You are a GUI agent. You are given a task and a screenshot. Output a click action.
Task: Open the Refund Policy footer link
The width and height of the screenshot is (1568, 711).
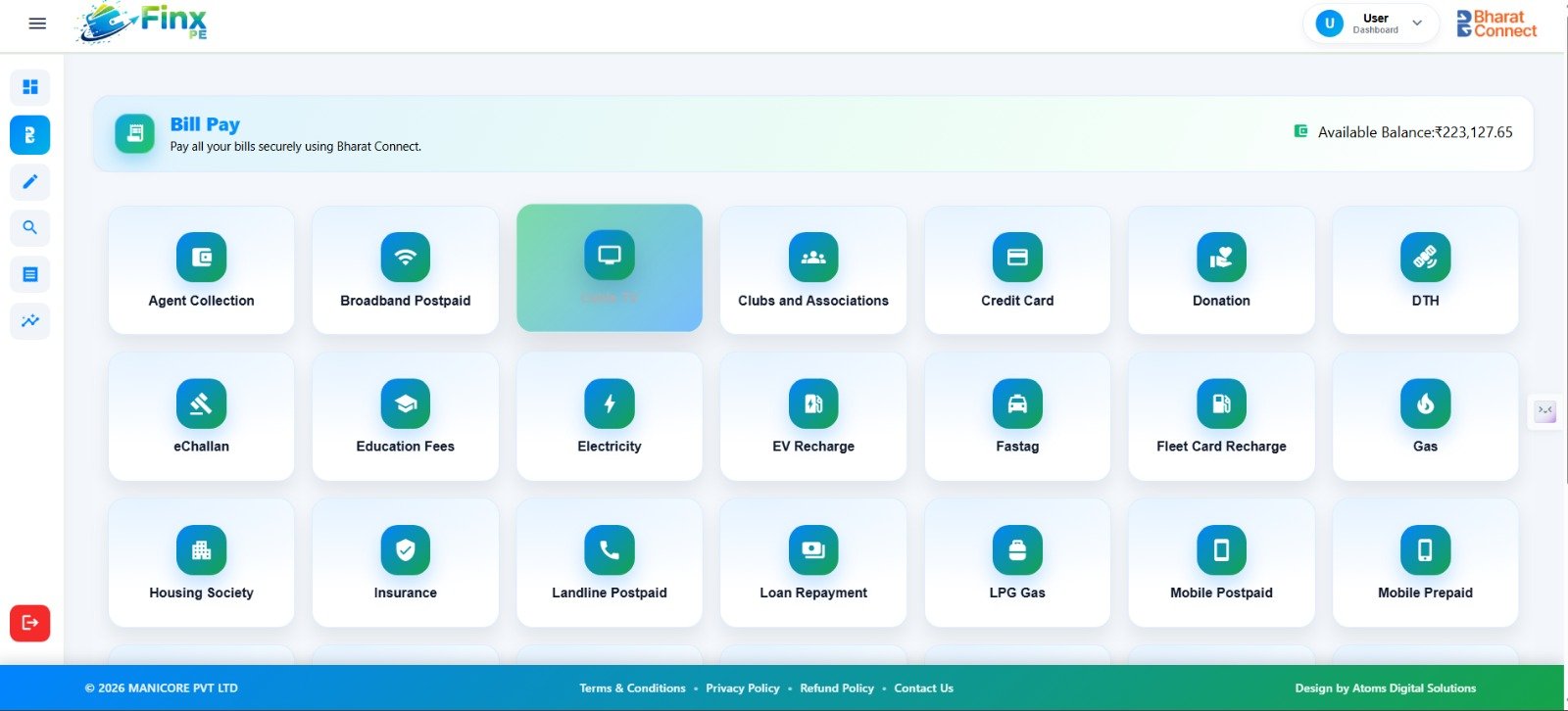837,688
